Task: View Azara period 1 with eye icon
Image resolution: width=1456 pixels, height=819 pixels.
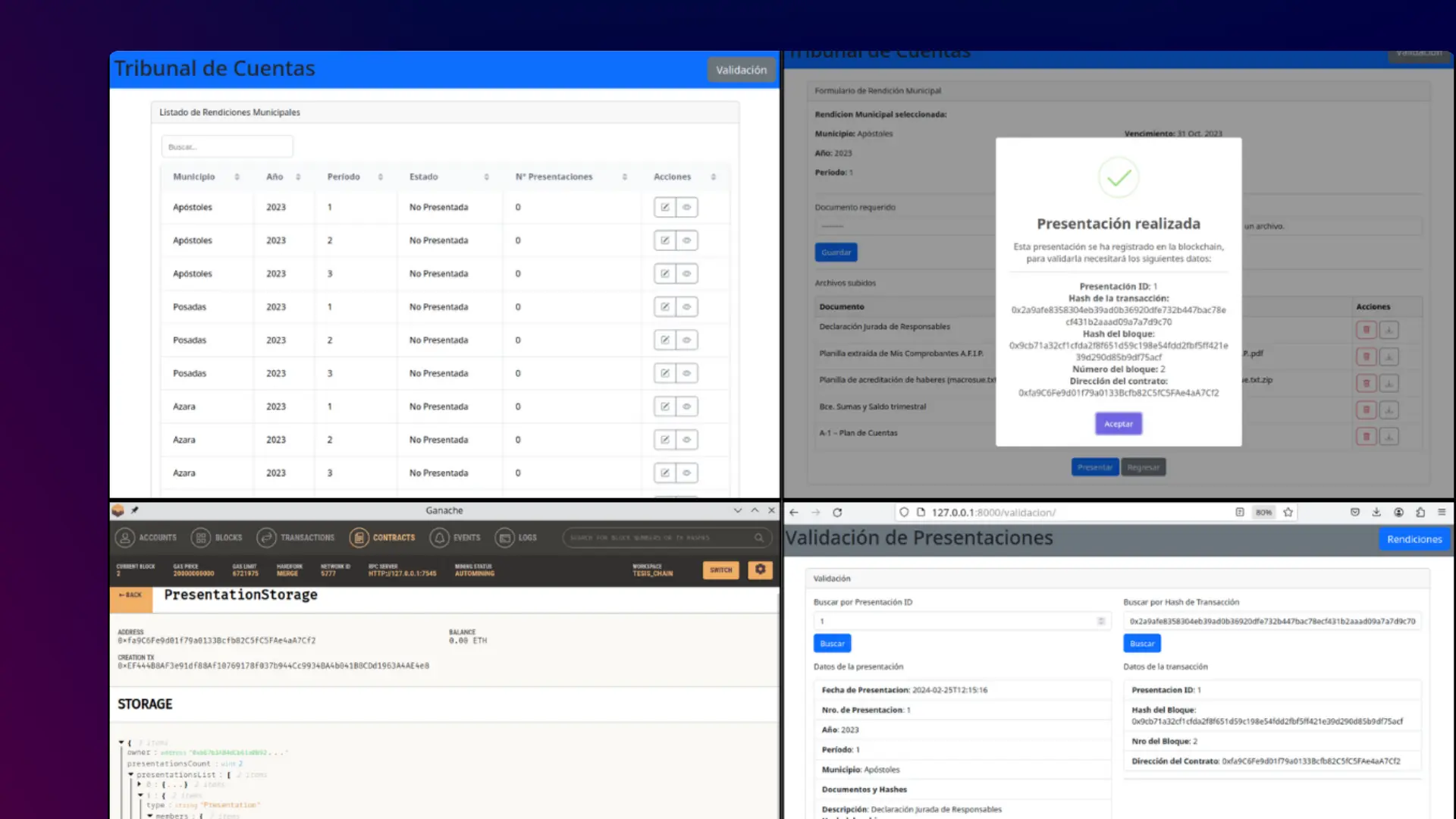Action: pyautogui.click(x=687, y=406)
